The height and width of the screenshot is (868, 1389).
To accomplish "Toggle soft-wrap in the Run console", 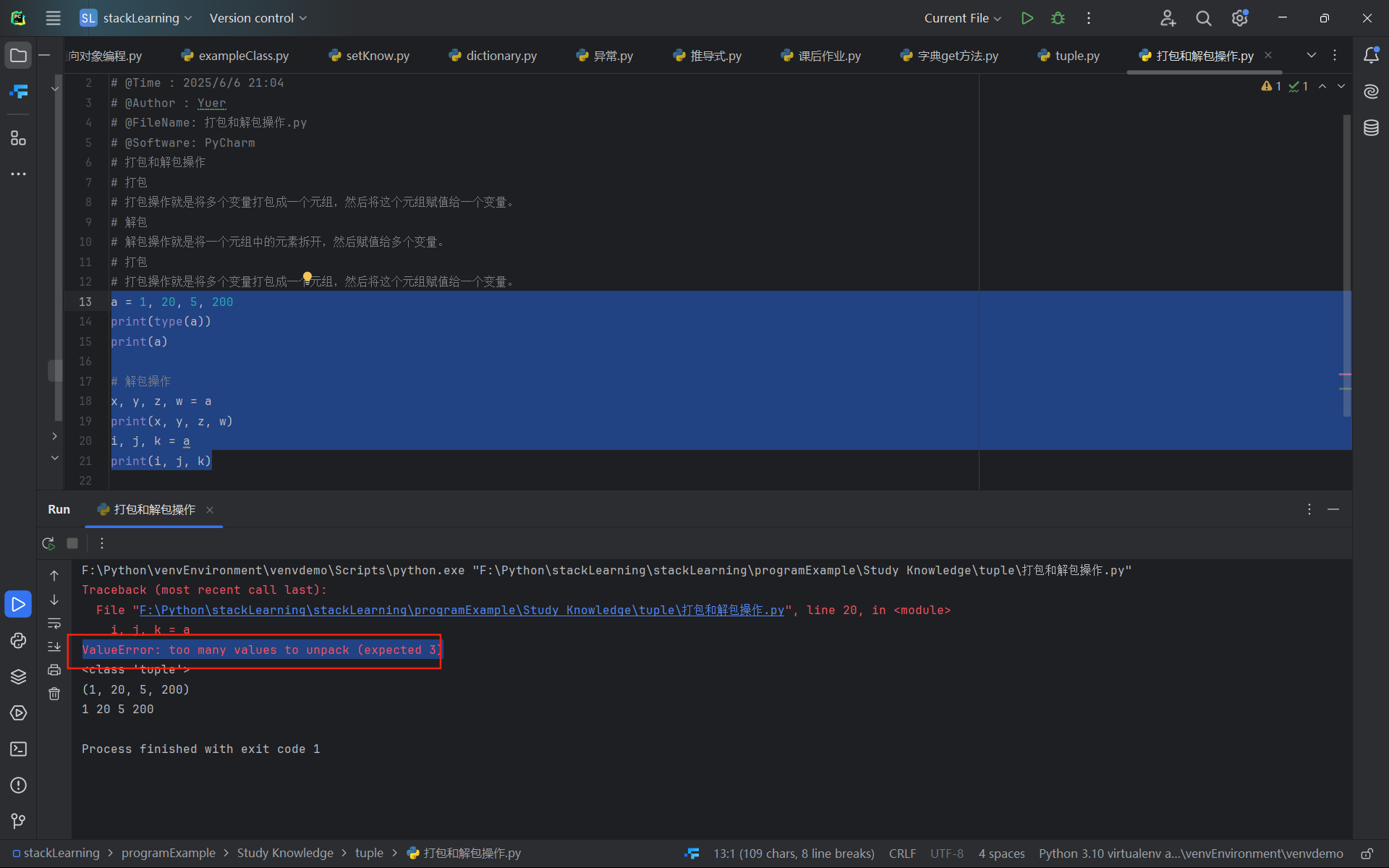I will [x=54, y=624].
